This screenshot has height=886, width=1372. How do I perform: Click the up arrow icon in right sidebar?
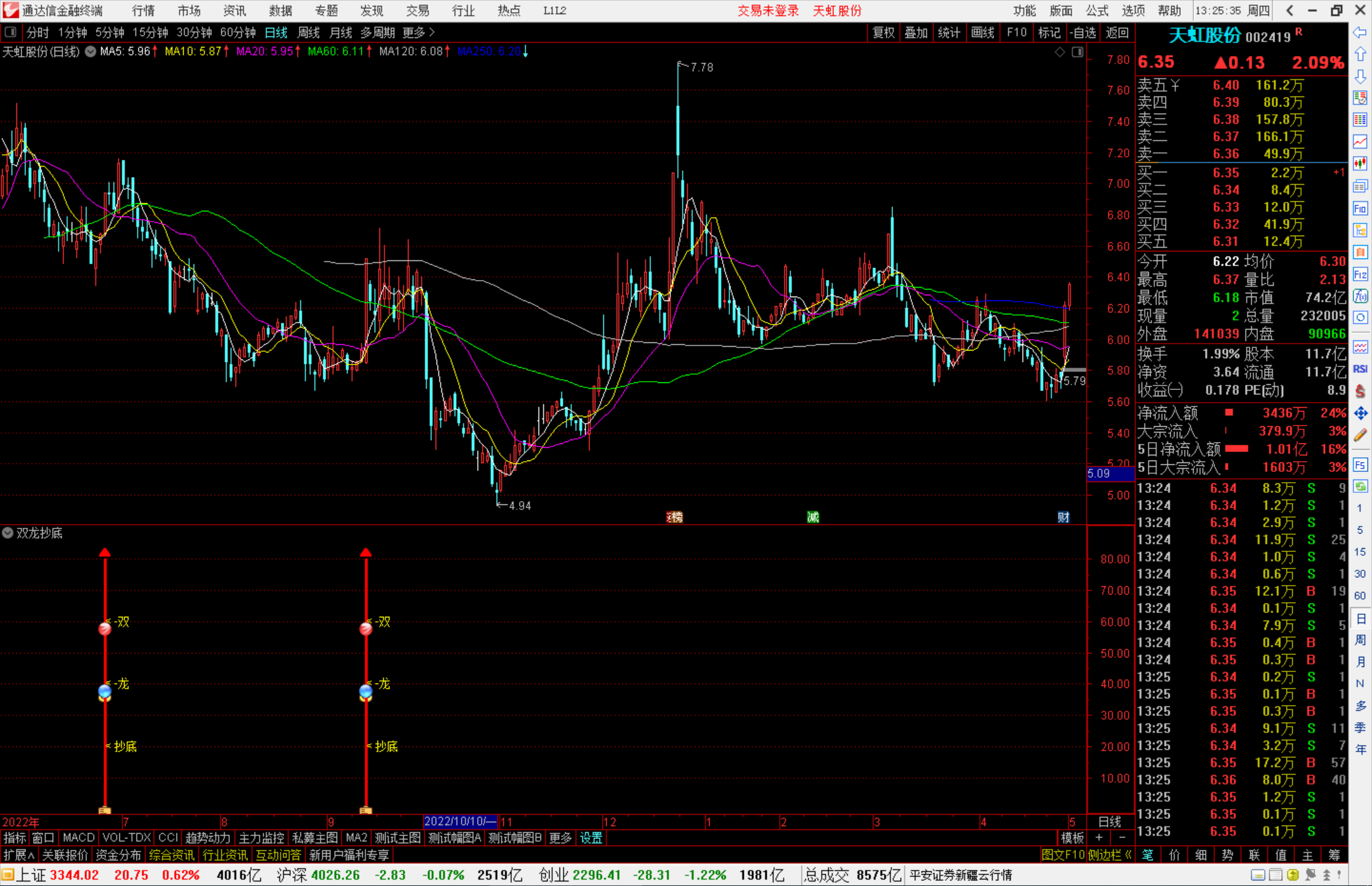(x=1360, y=55)
